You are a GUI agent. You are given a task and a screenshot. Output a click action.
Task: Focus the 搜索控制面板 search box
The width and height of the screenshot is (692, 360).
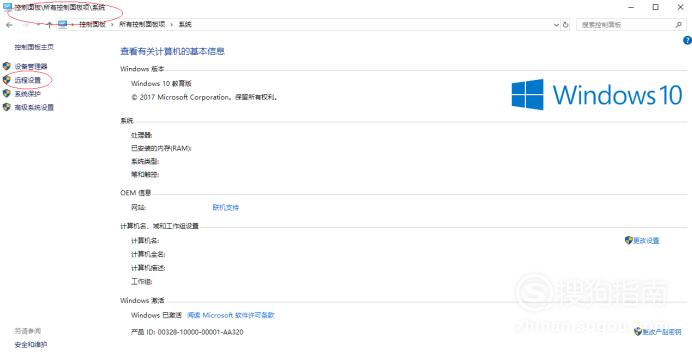pos(631,25)
